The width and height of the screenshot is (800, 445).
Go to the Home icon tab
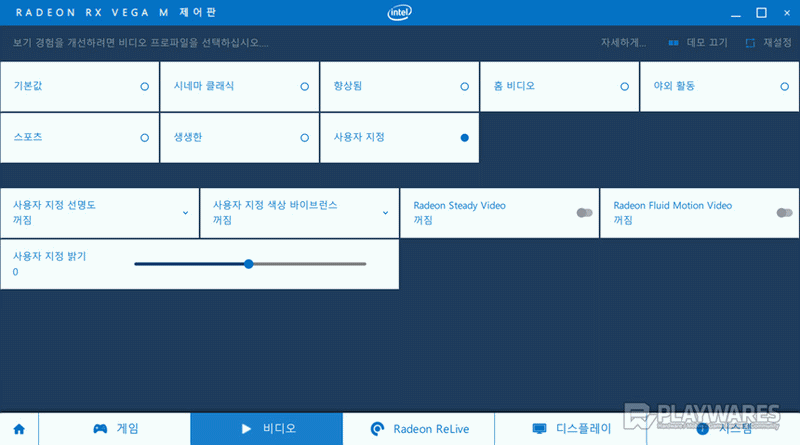click(x=19, y=429)
